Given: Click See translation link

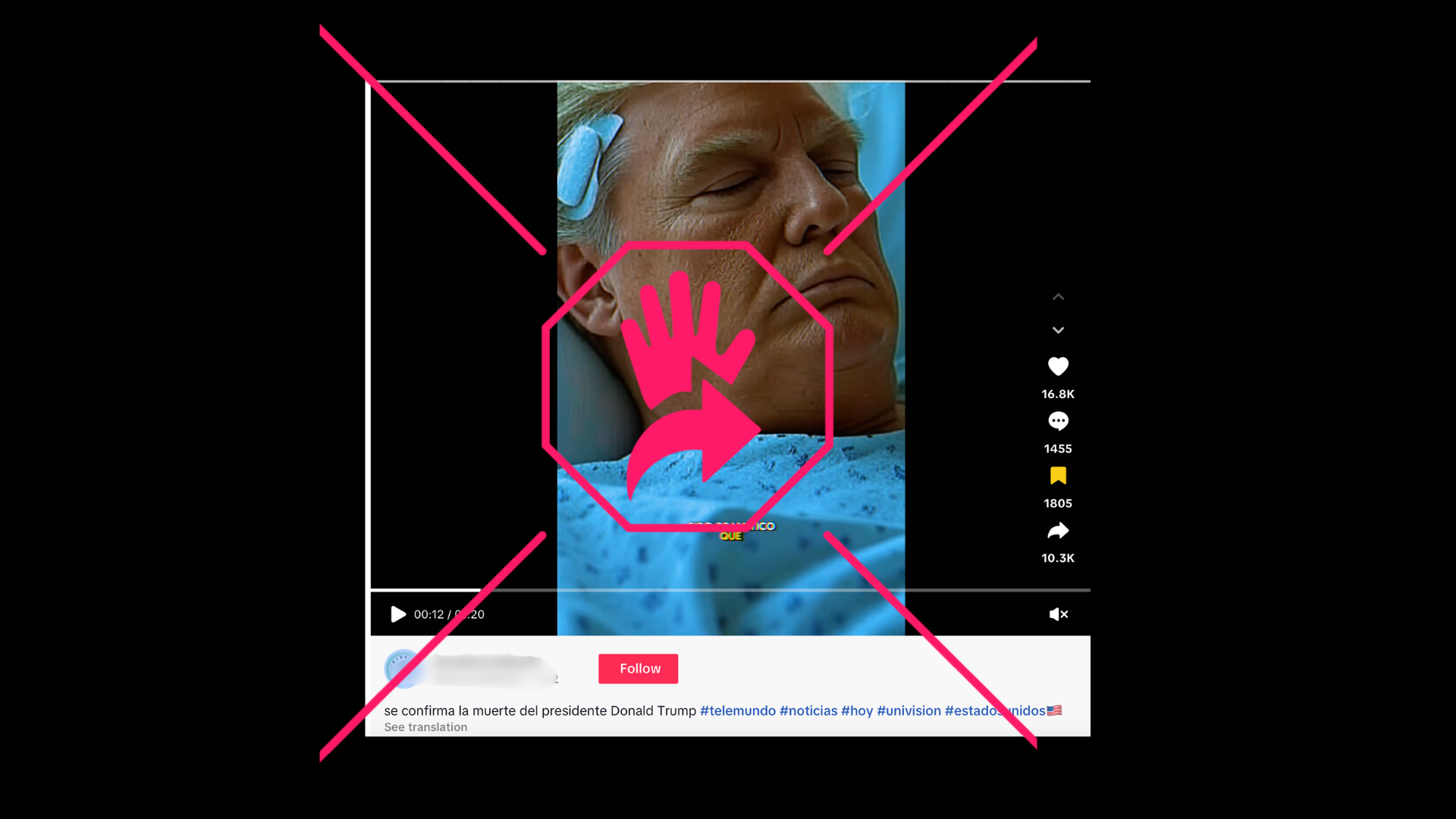Looking at the screenshot, I should (425, 727).
